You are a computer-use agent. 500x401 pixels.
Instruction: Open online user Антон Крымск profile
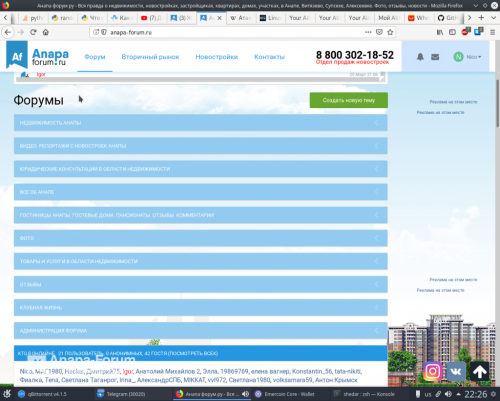pos(336,380)
